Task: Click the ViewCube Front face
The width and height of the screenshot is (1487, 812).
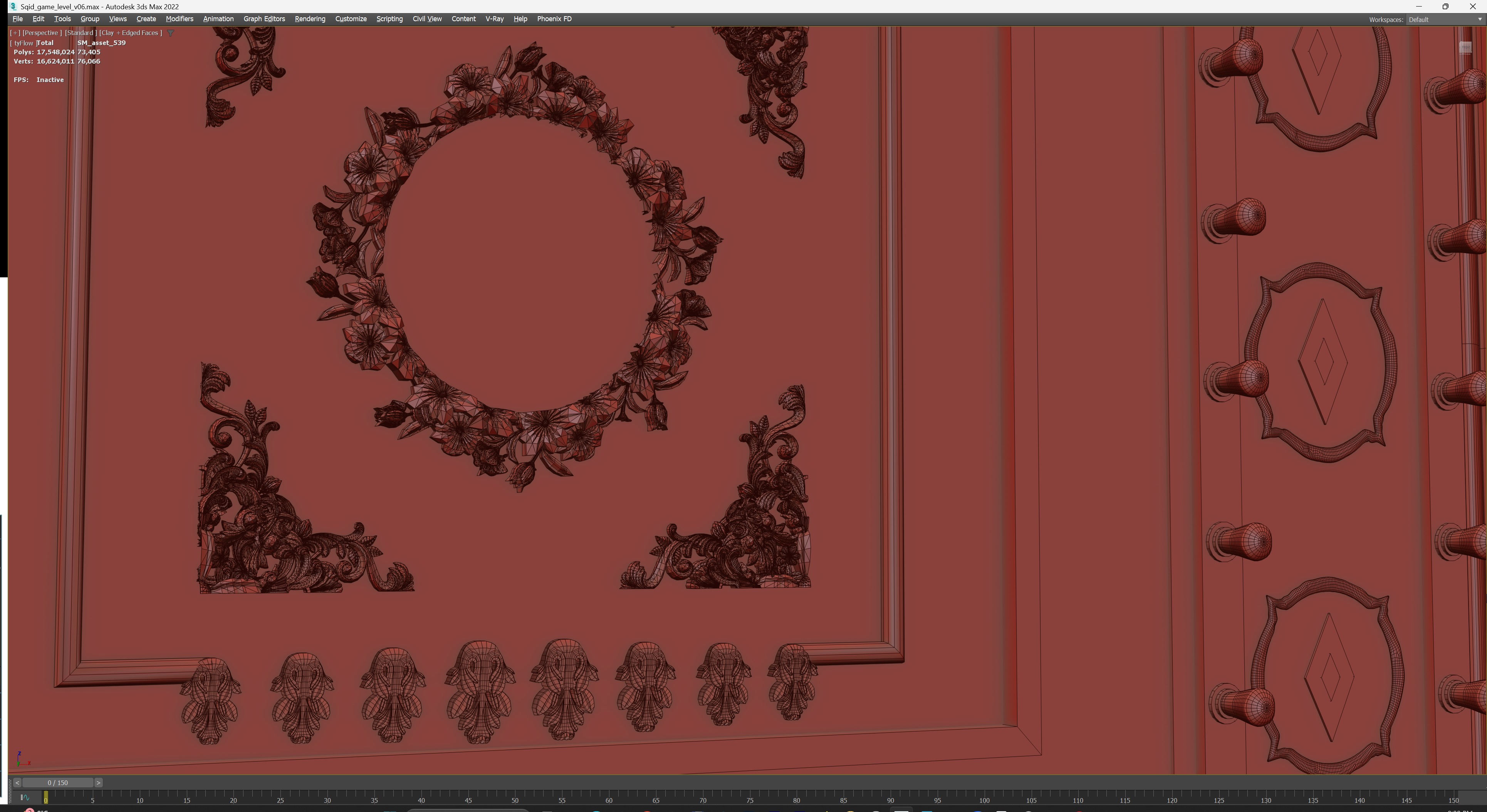Action: pyautogui.click(x=1465, y=47)
